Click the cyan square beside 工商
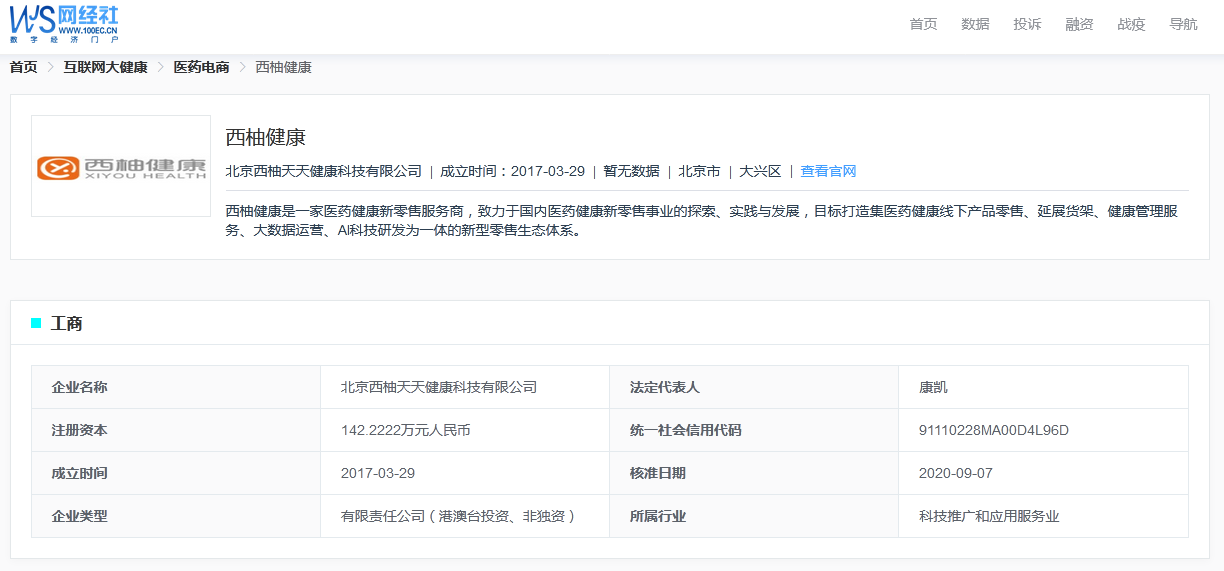 (37, 323)
